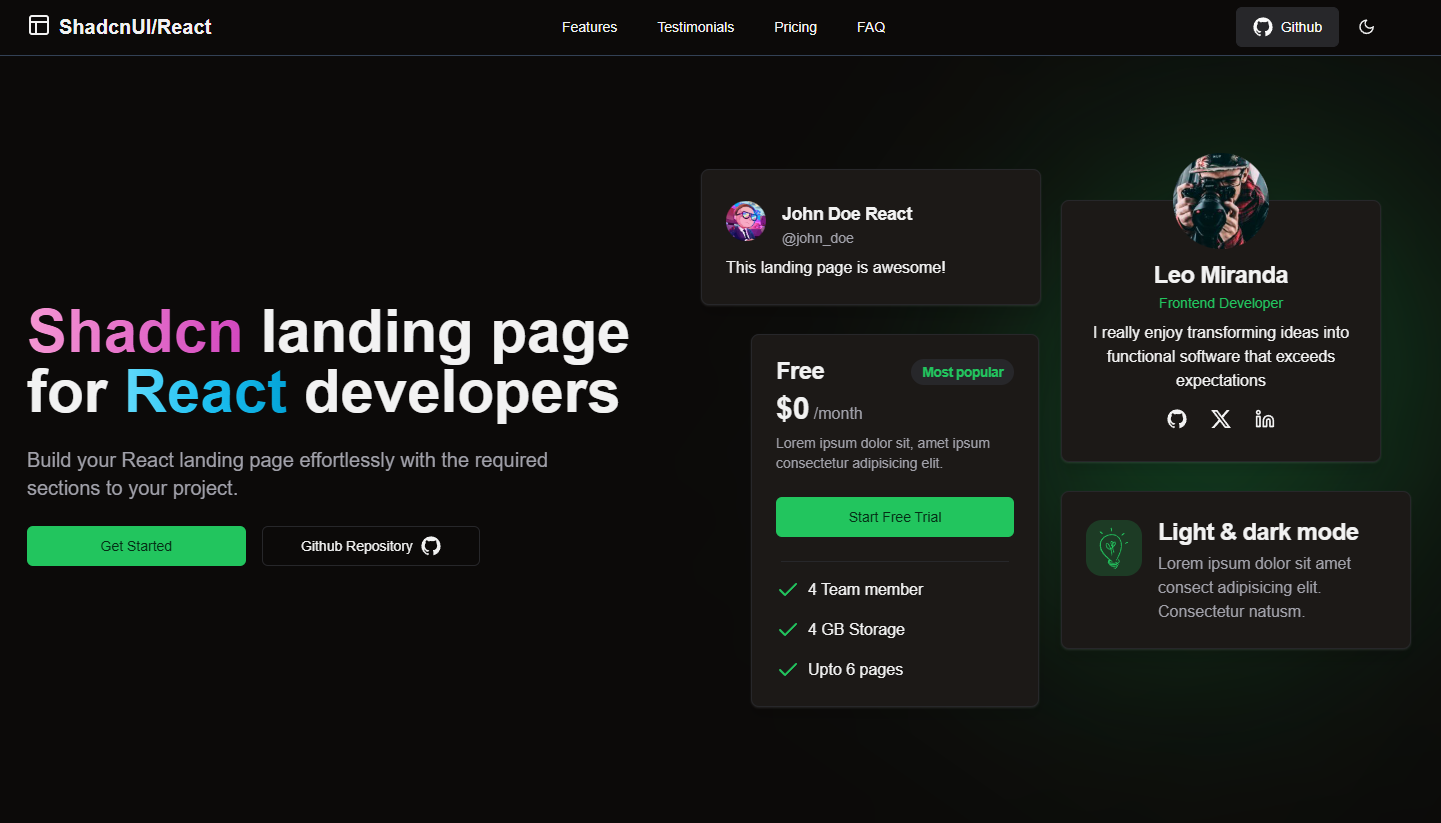The width and height of the screenshot is (1441, 823).
Task: Click the @john_doe handle
Action: tap(818, 238)
